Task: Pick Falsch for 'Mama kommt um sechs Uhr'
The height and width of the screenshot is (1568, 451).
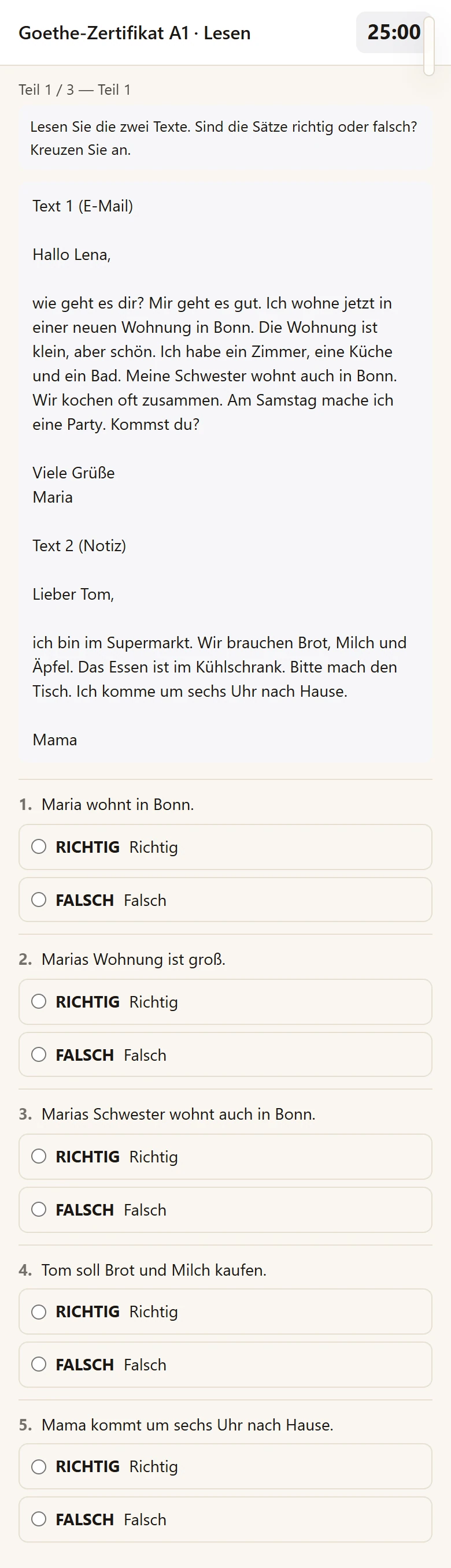Action: (x=225, y=1519)
